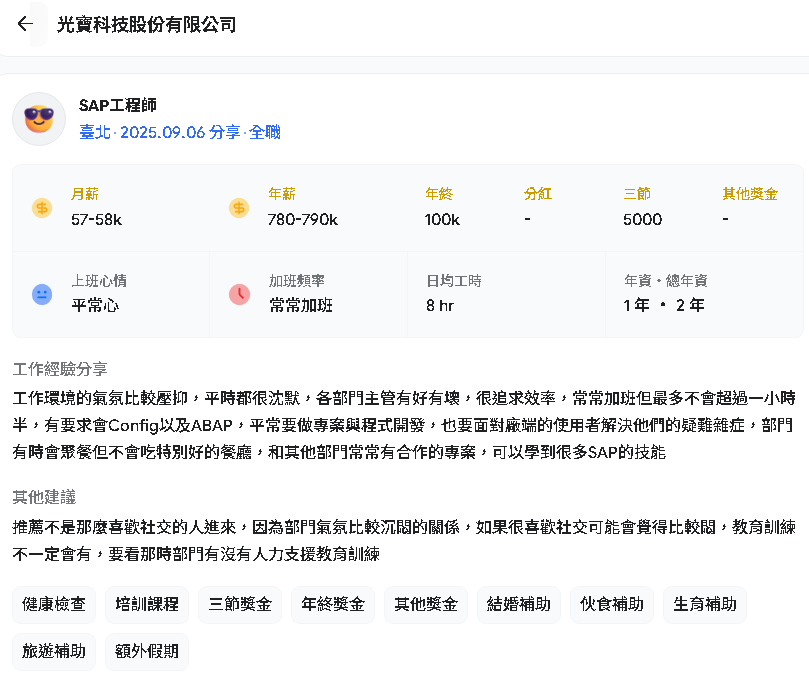Click the 1 年 · 2 年 seniority value
This screenshot has height=680, width=809.
(664, 305)
